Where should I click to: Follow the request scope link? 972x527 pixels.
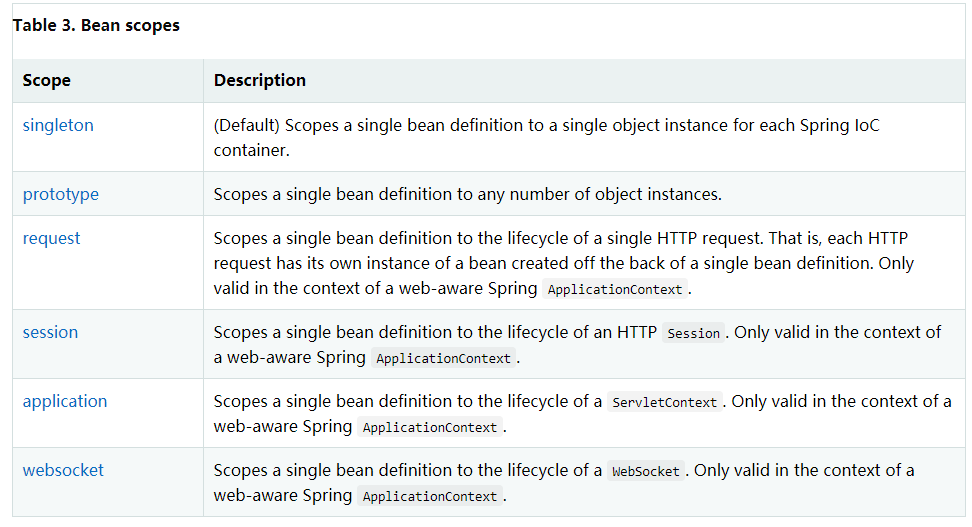(51, 238)
